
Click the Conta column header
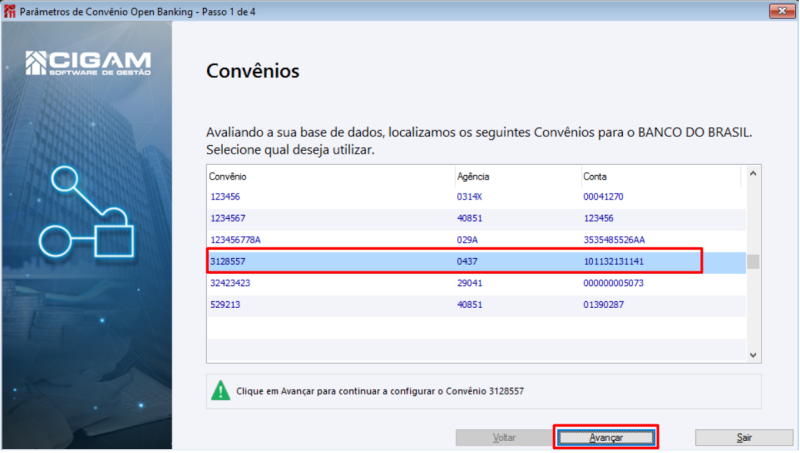661,177
